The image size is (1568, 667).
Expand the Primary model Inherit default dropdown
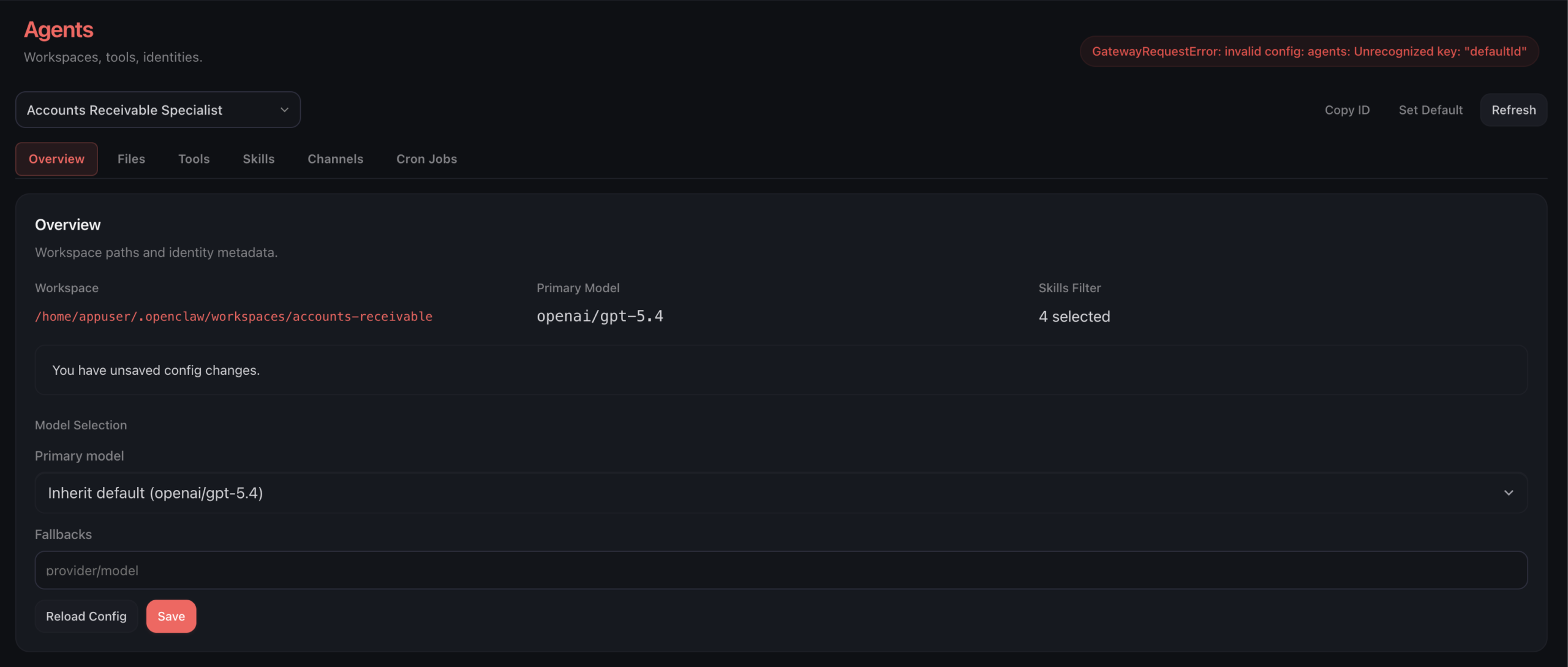coord(781,492)
